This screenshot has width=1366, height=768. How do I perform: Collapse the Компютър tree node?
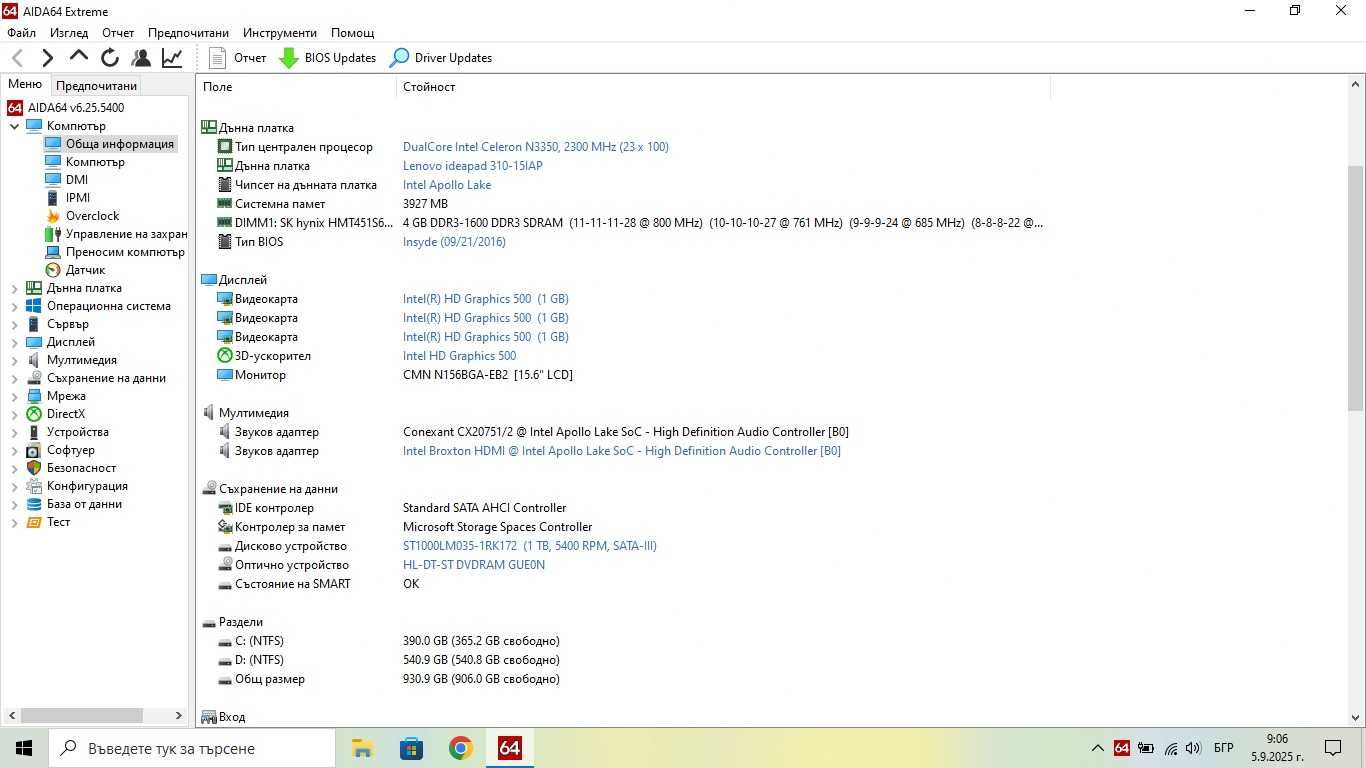[15, 126]
